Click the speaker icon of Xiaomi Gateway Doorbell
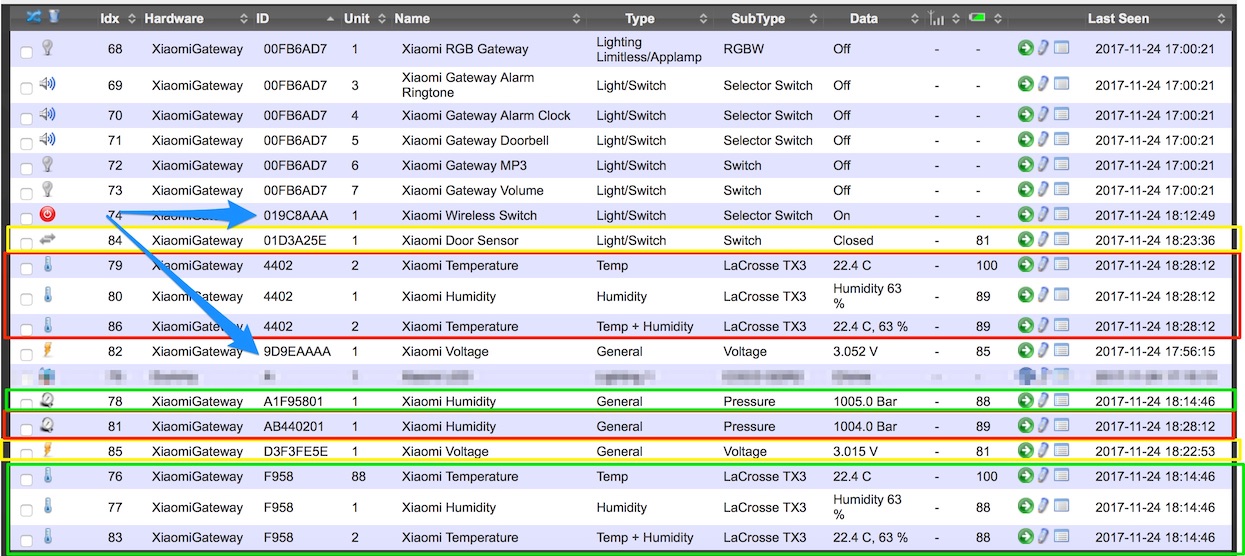Viewport: 1245px width, 556px height. [x=47, y=139]
